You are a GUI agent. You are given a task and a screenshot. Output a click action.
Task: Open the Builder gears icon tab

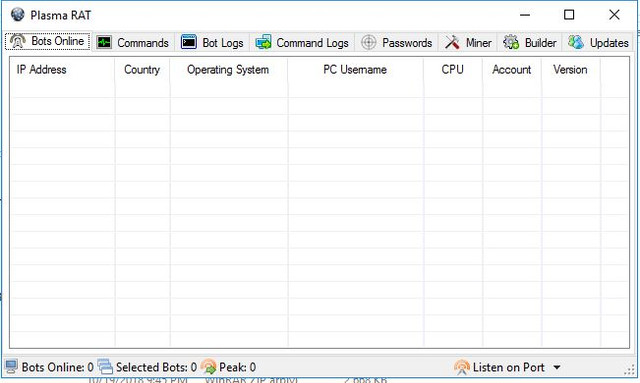(x=530, y=42)
